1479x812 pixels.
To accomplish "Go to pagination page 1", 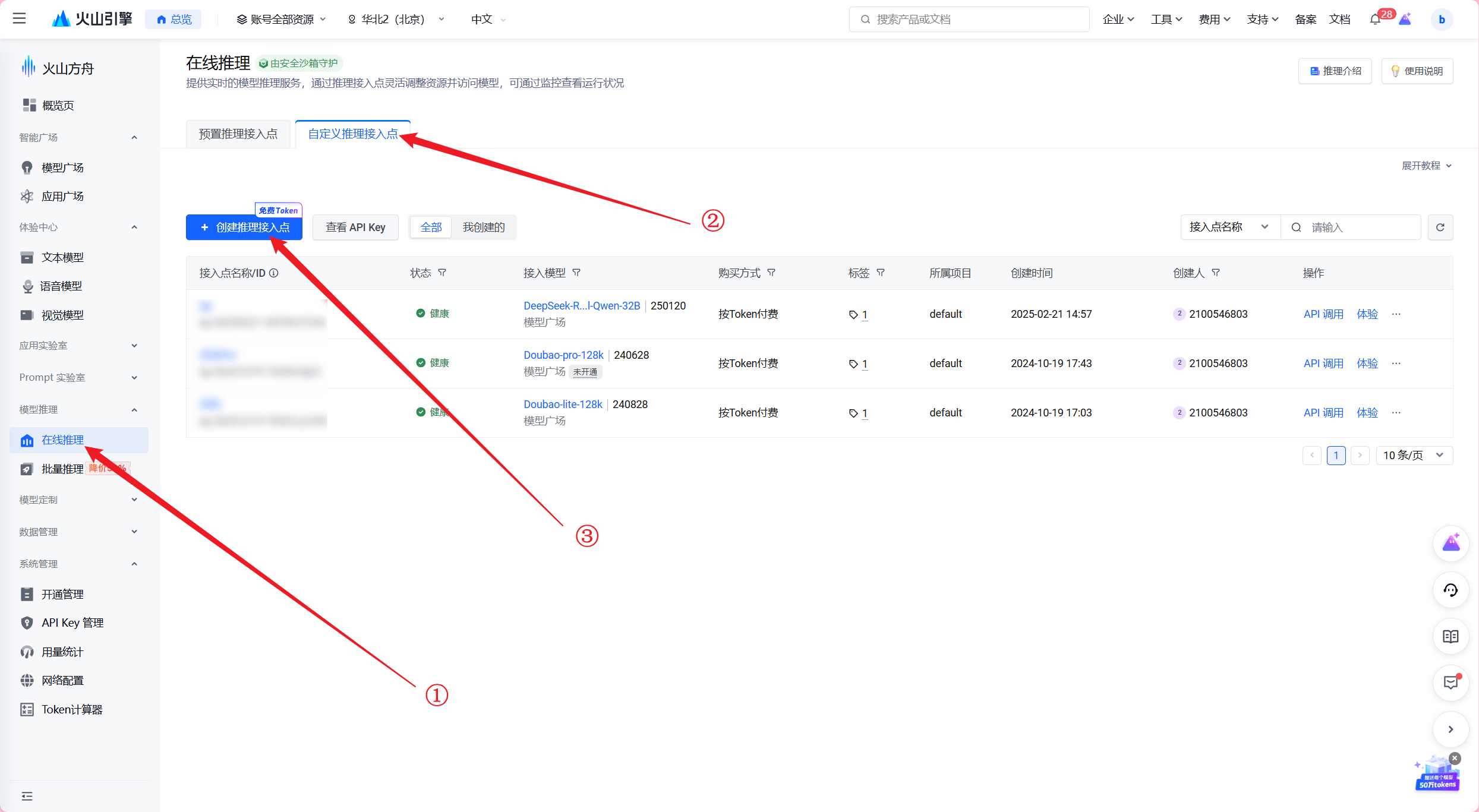I will click(1336, 455).
